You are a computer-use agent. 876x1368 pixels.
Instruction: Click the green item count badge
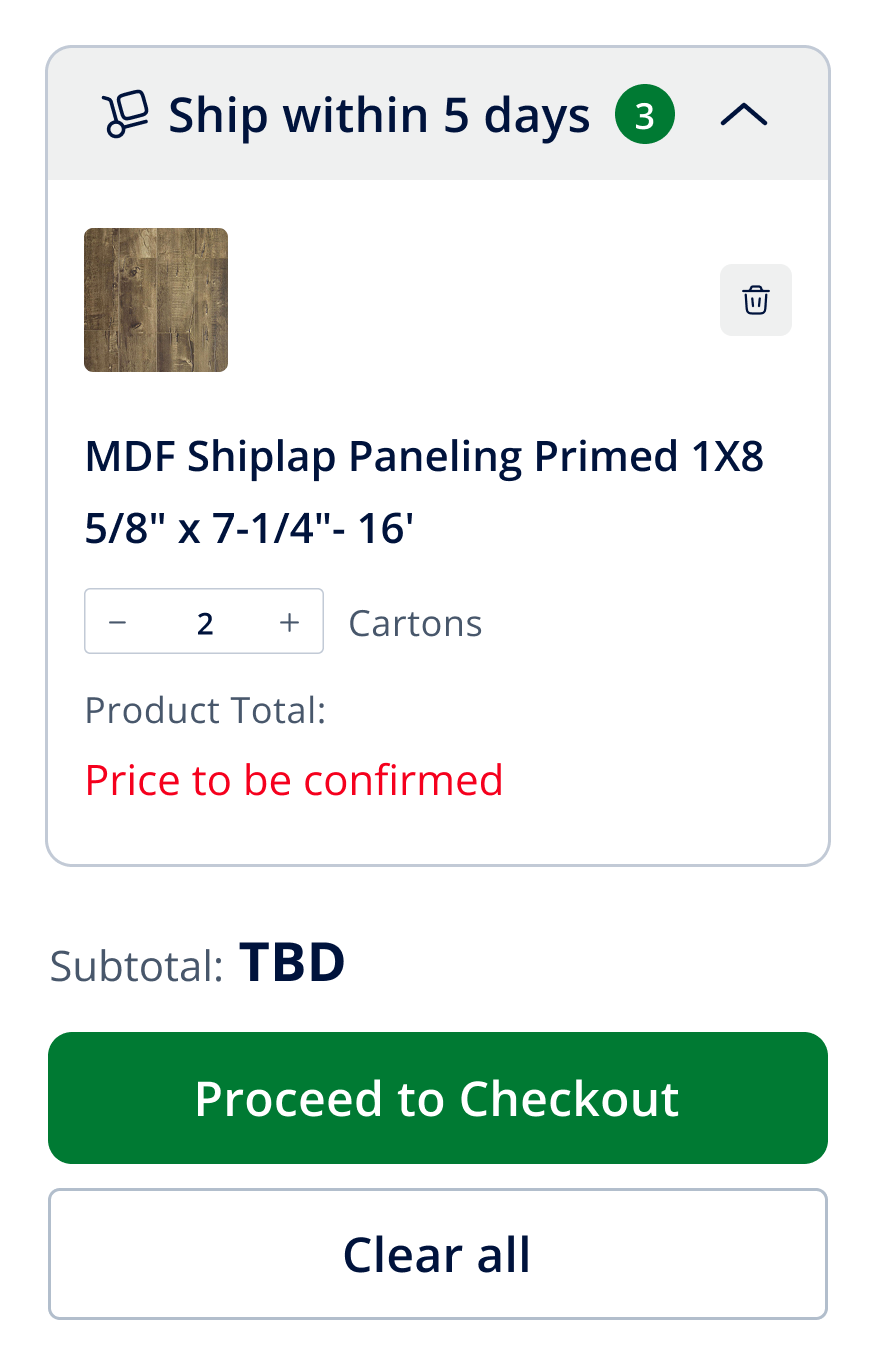click(x=645, y=116)
